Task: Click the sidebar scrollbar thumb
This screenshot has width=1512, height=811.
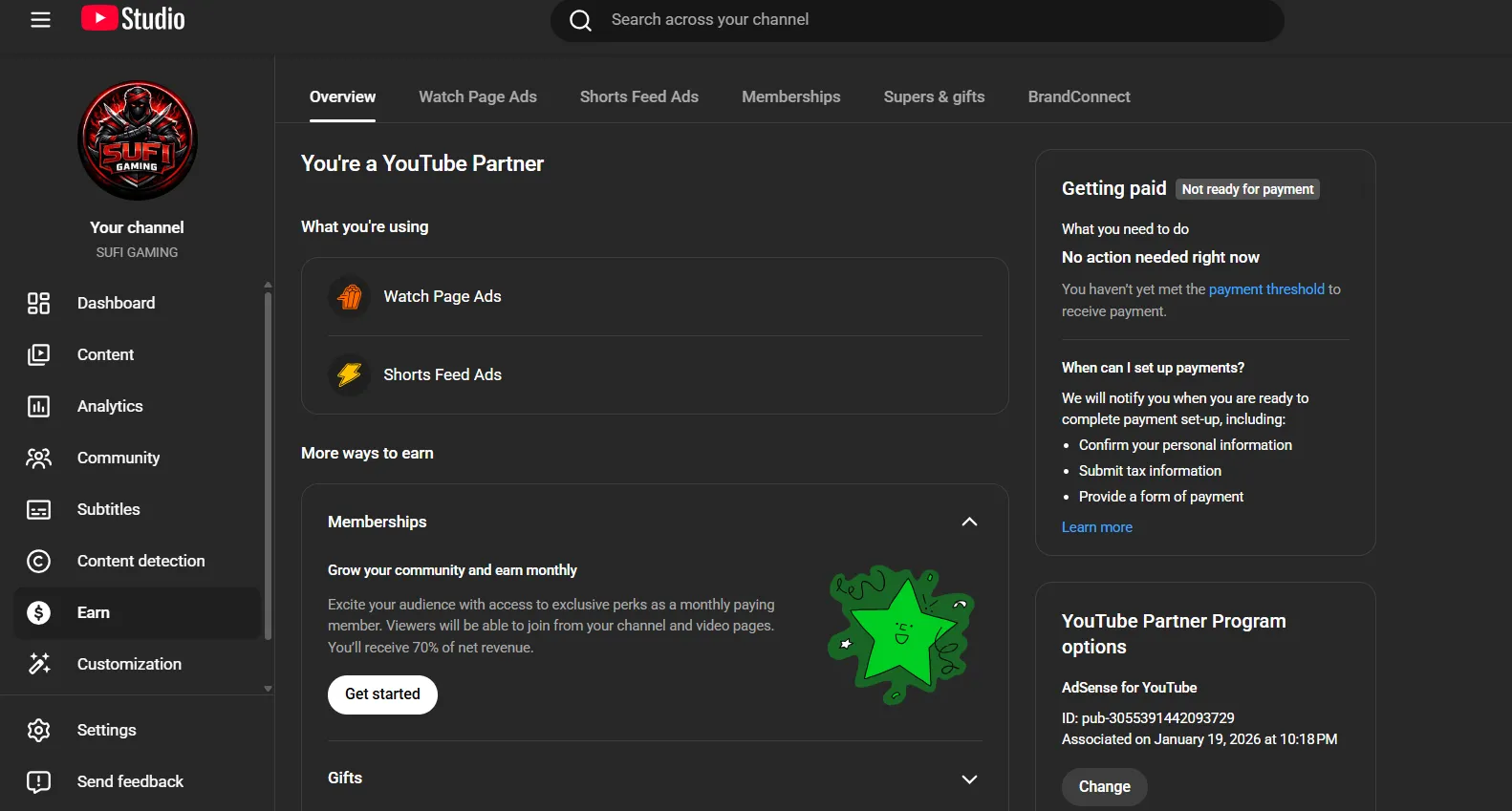Action: click(268, 465)
